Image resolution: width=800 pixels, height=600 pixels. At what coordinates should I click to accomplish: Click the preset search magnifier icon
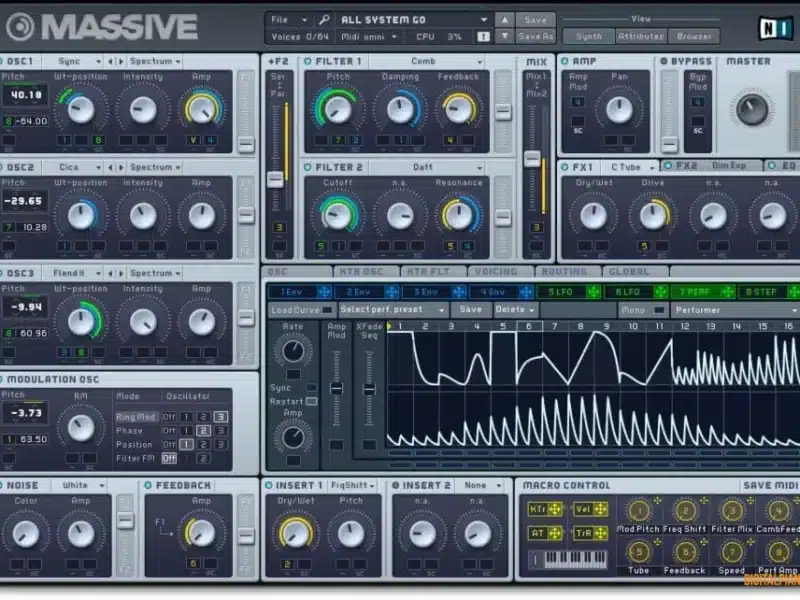(324, 20)
